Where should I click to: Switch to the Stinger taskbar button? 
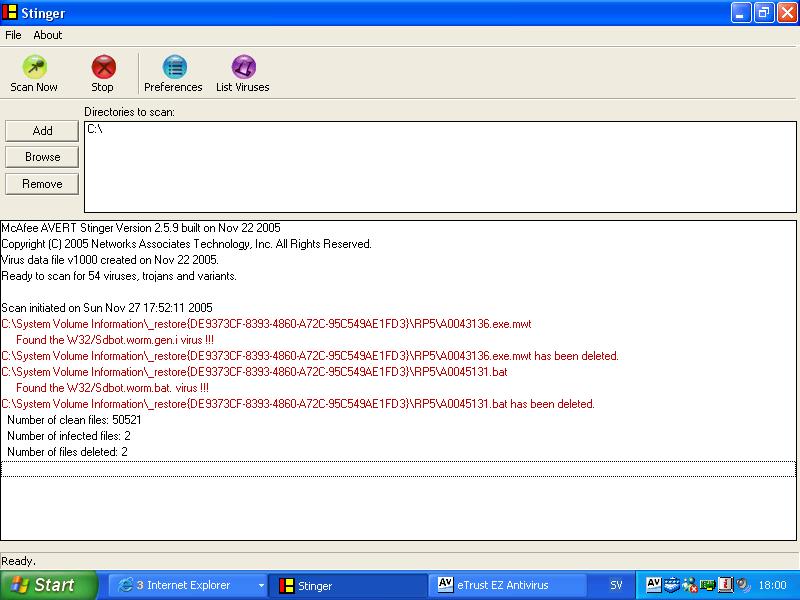click(347, 586)
